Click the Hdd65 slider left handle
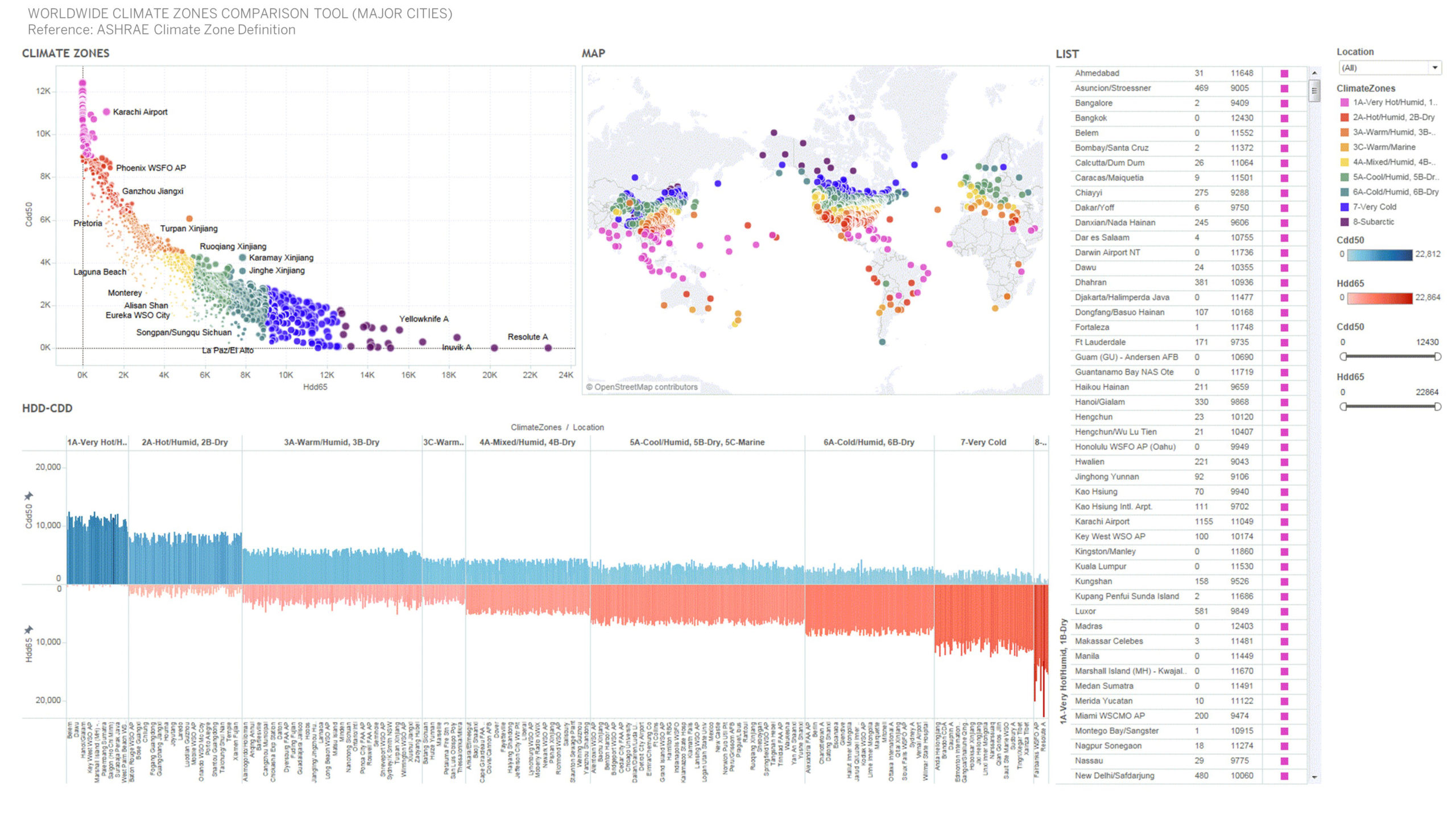Viewport: 1456px width, 826px height. pyautogui.click(x=1343, y=406)
